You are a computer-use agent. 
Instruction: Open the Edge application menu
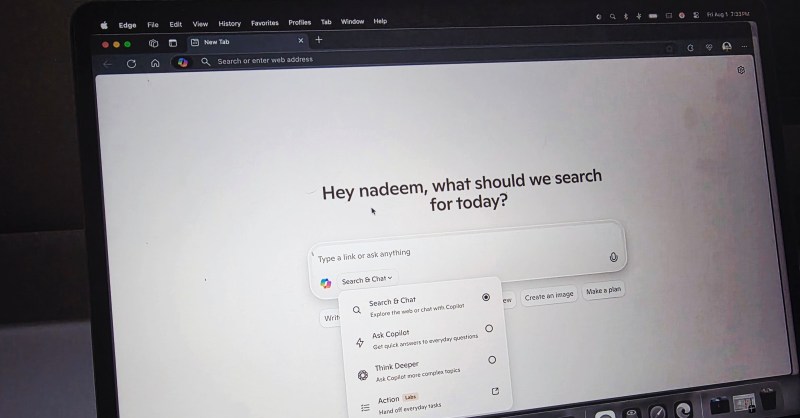pyautogui.click(x=128, y=25)
